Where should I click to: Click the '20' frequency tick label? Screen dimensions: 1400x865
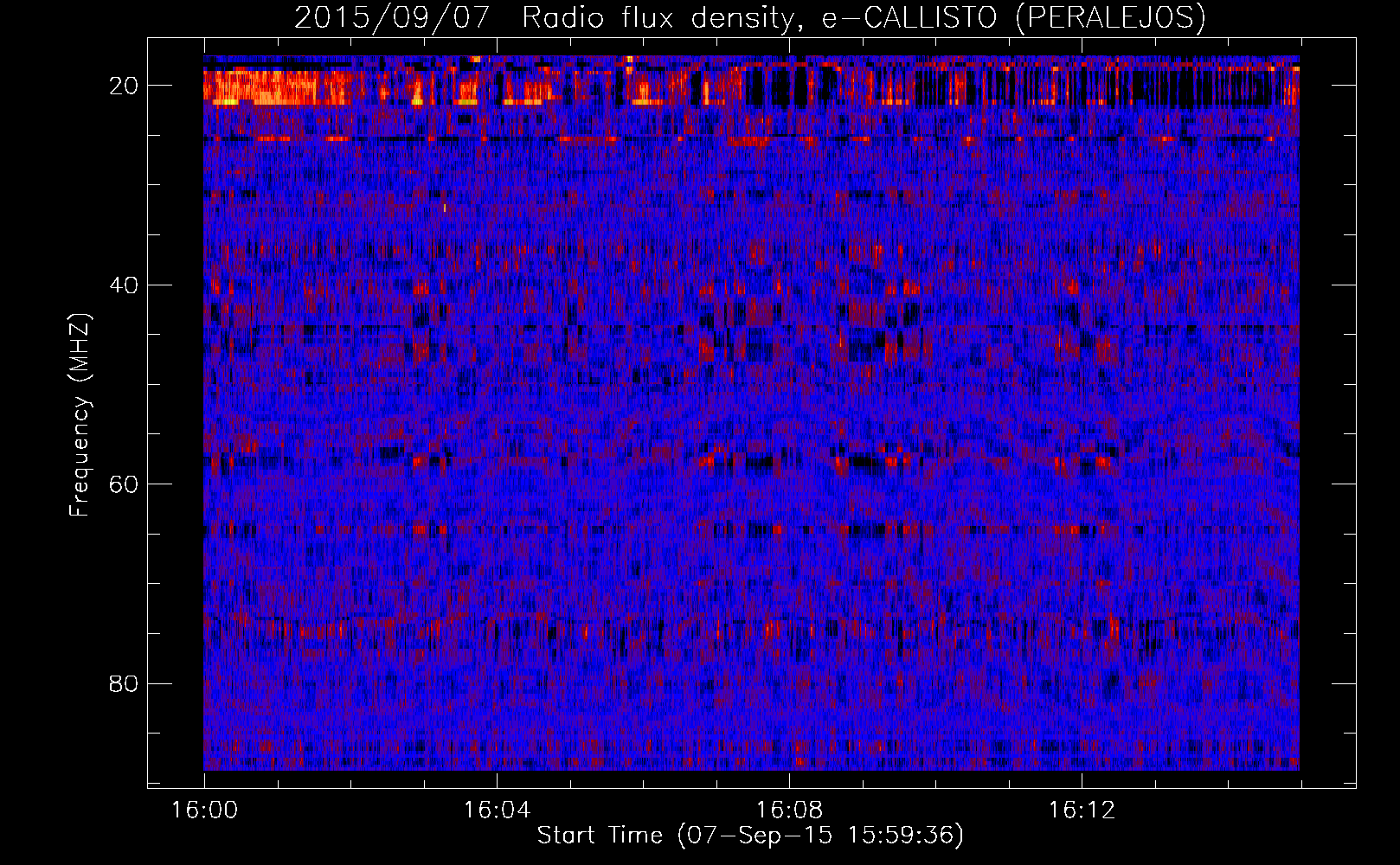(124, 86)
